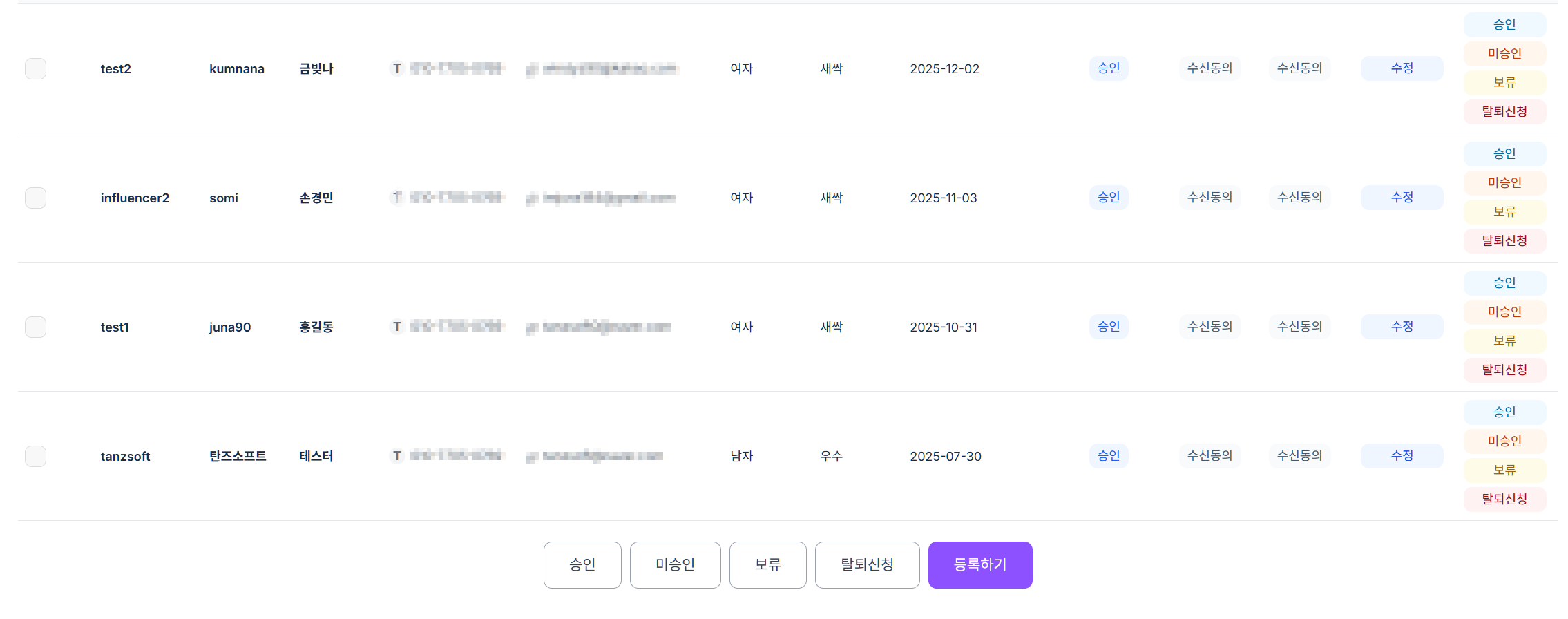This screenshot has height=619, width=1568.
Task: Edit the tanzsoft member via 수정
Action: (1402, 456)
